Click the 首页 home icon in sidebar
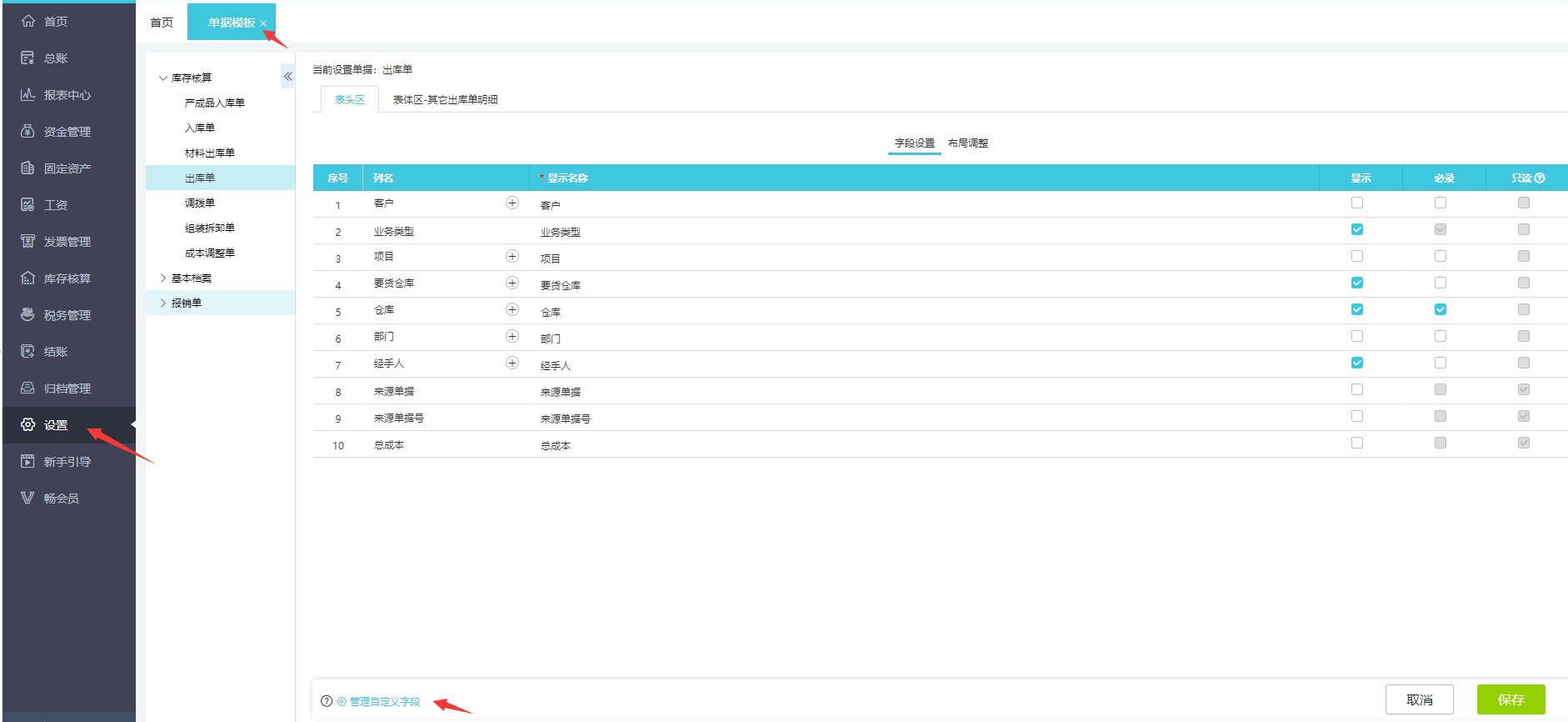 [x=27, y=21]
